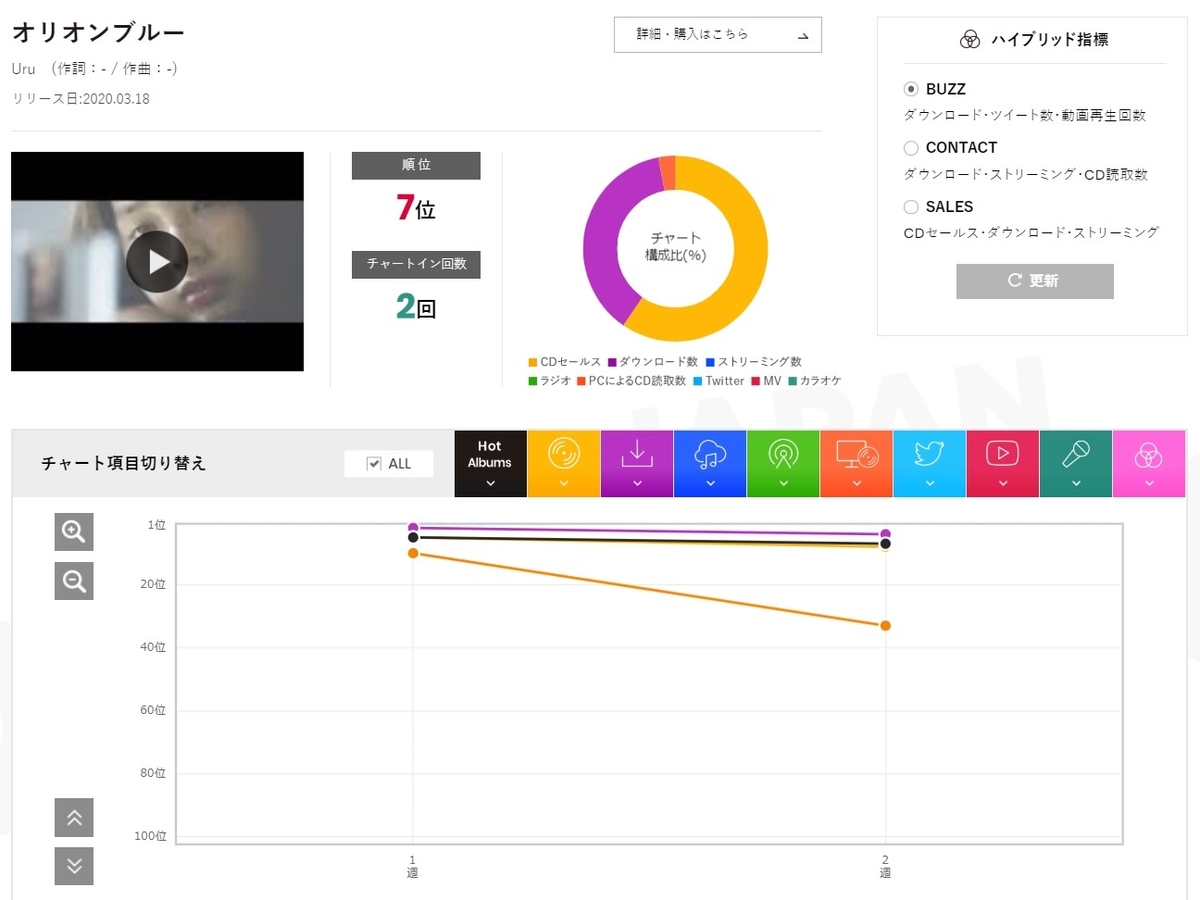Click the black week 1 data point
This screenshot has height=900, width=1200.
[x=413, y=538]
